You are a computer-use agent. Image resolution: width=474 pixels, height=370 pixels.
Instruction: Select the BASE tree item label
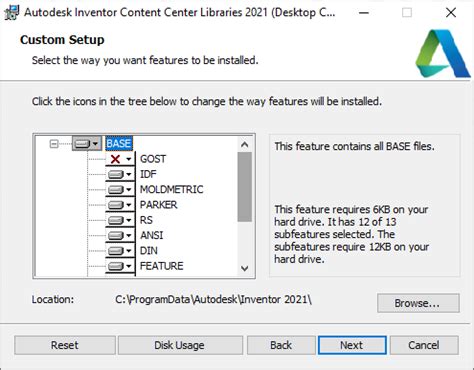pyautogui.click(x=119, y=144)
